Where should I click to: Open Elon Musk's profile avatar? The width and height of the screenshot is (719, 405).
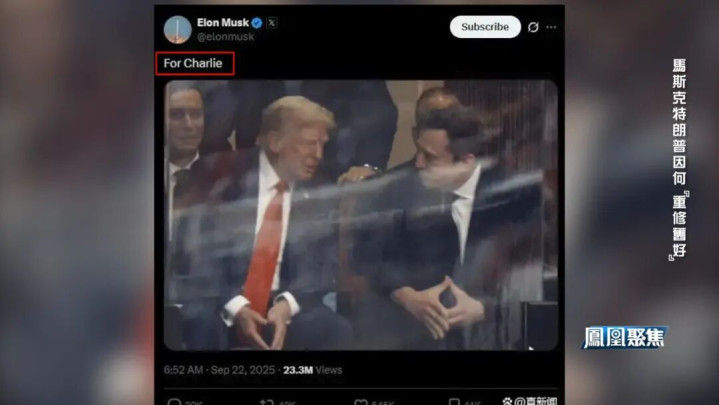177,30
